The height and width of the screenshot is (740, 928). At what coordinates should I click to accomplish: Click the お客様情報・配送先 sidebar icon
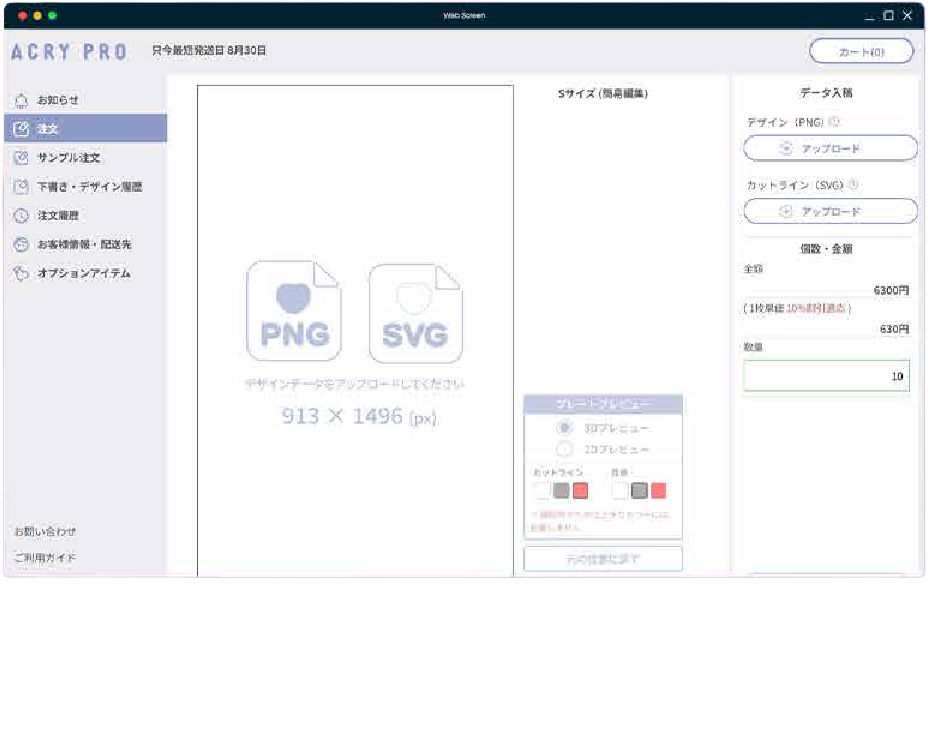(21, 244)
